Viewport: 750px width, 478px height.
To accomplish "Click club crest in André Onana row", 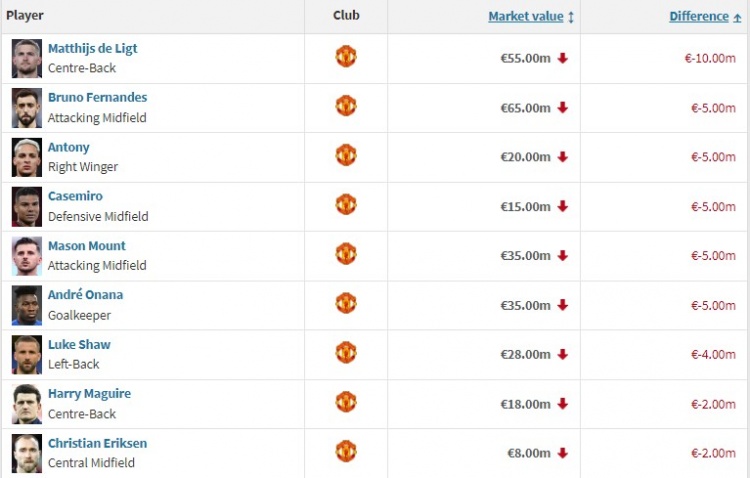I will click(346, 303).
